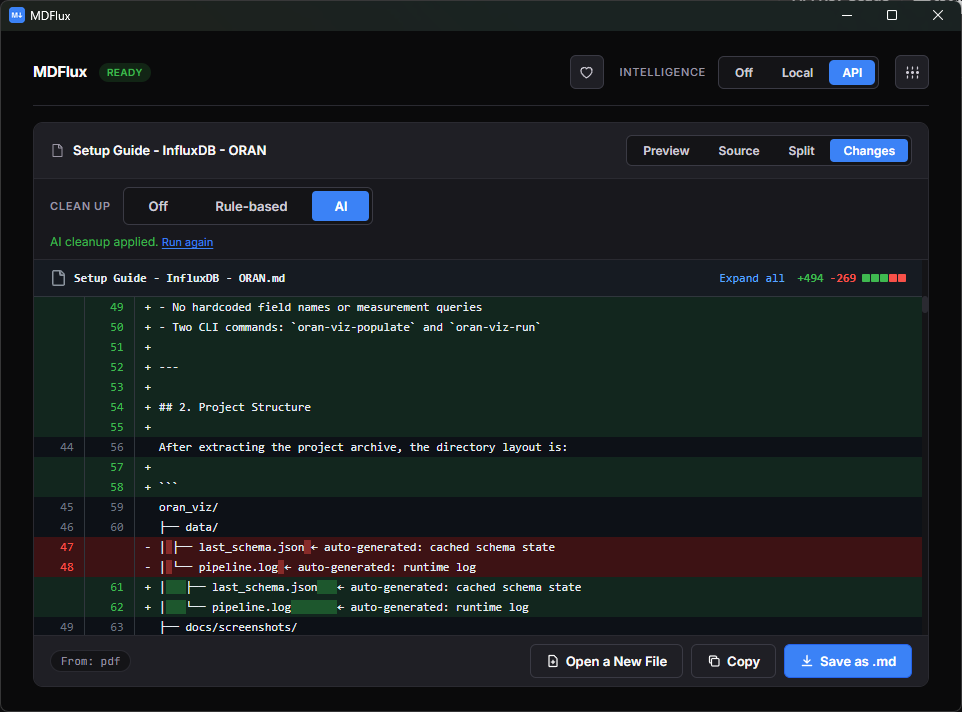Click the file name Setup Guide - InfluxDB - ORAN.md
The width and height of the screenshot is (962, 712).
(179, 278)
